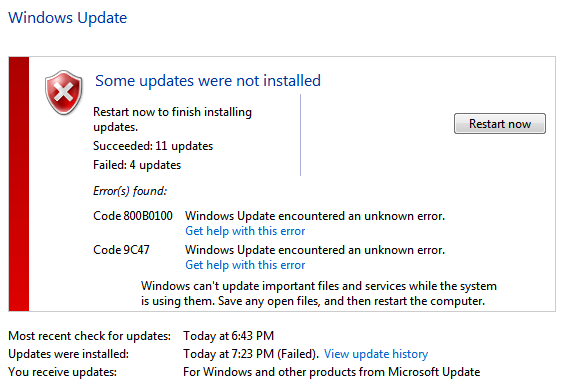Open View update history link
Screen dimensions: 564x389
pos(376,354)
